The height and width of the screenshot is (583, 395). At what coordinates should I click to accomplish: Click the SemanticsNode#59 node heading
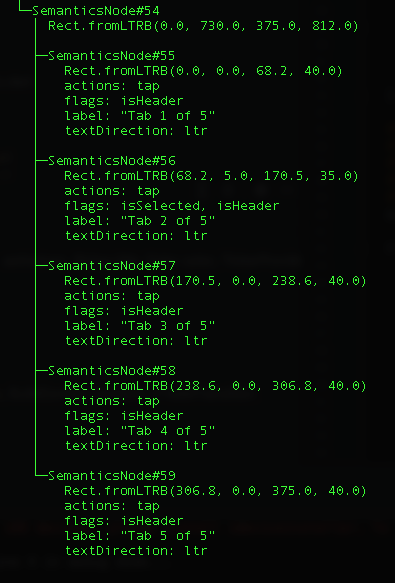112,476
